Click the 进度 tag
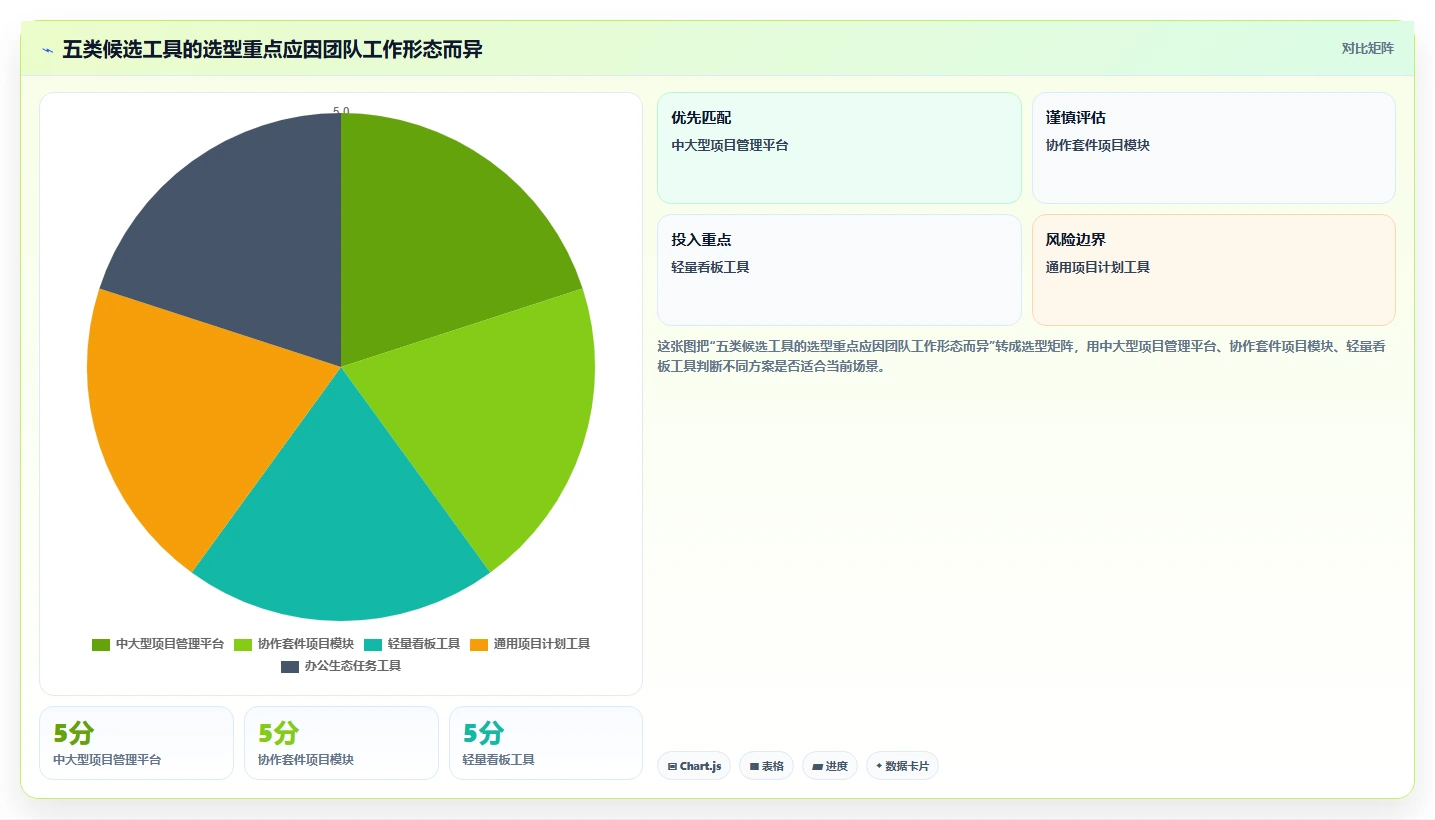 tap(830, 766)
